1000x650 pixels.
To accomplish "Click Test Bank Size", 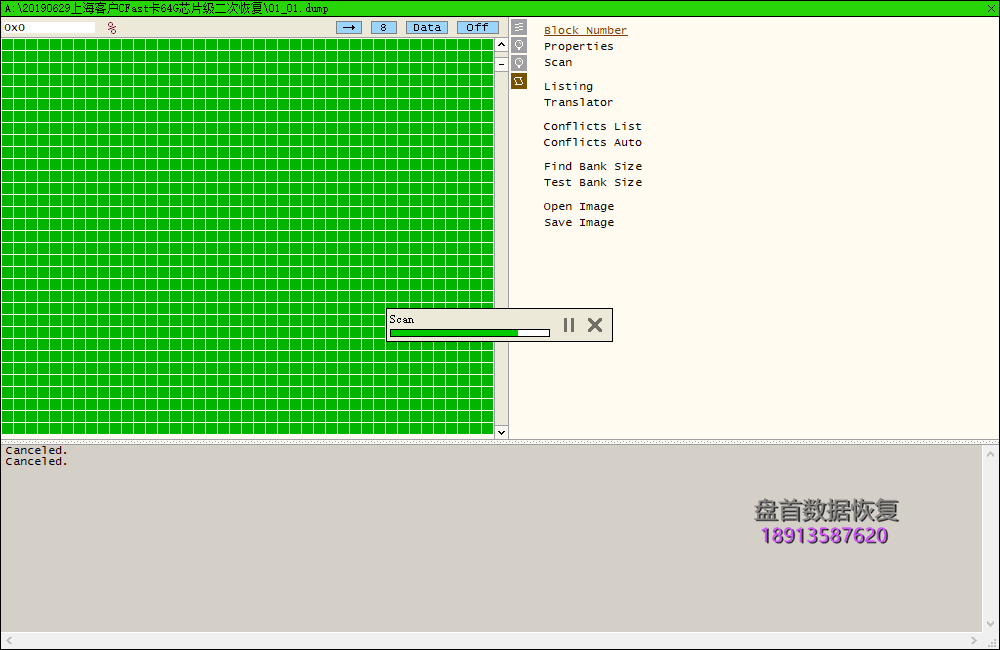I will [593, 182].
